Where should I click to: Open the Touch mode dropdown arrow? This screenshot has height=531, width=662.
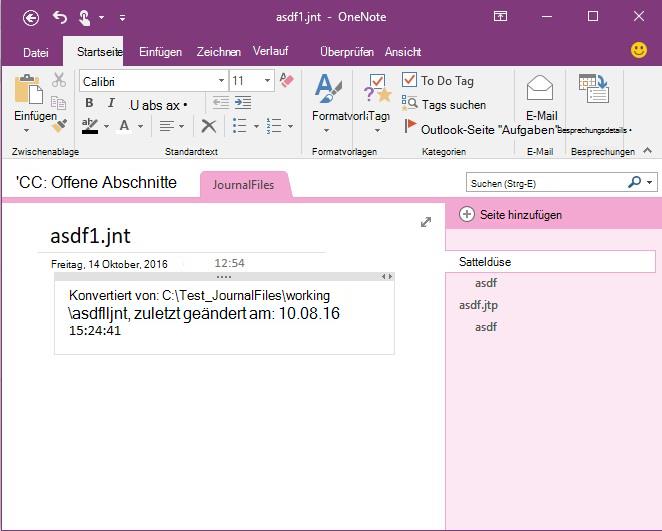(101, 18)
